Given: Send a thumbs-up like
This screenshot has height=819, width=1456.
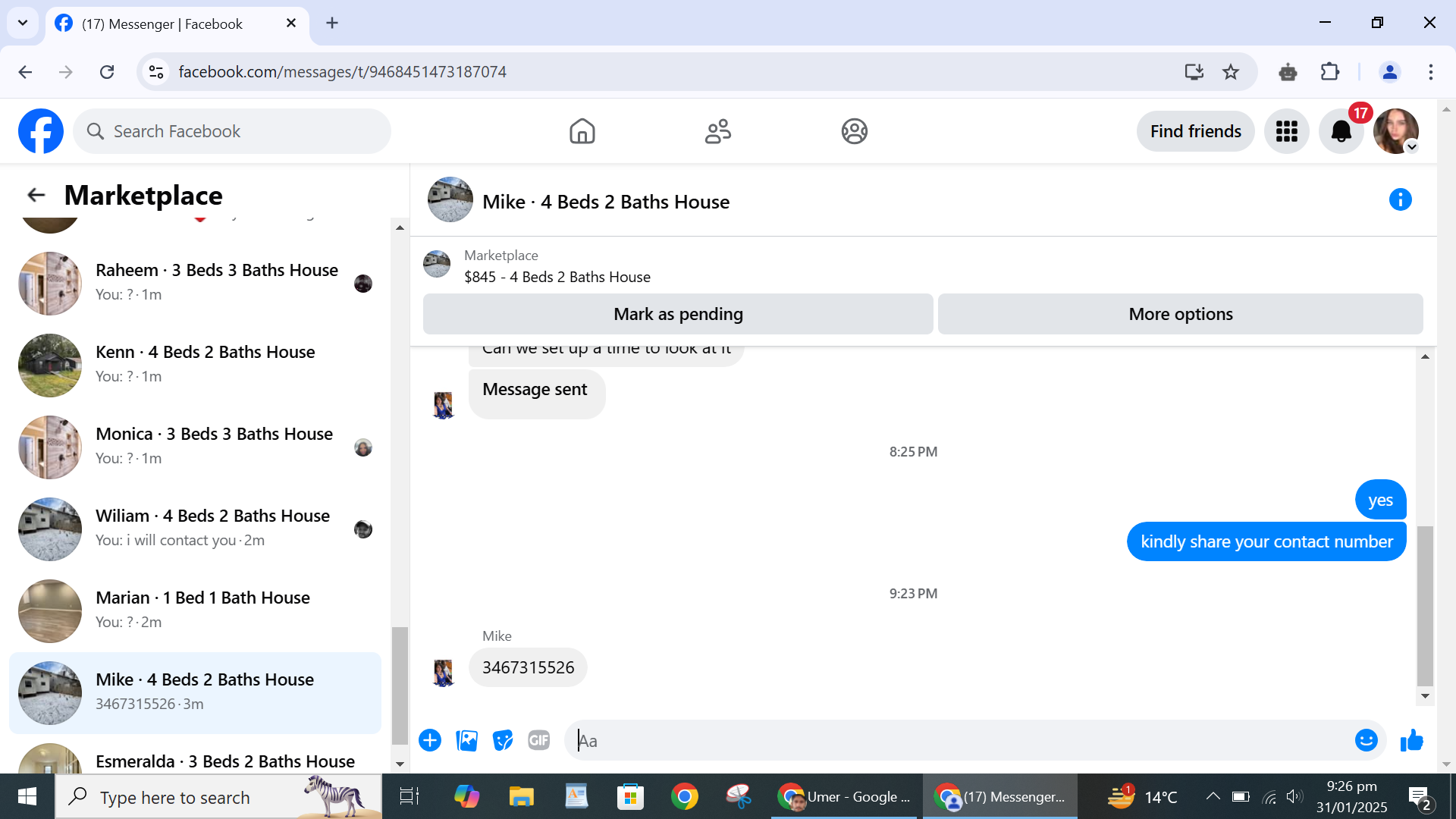Looking at the screenshot, I should point(1411,740).
